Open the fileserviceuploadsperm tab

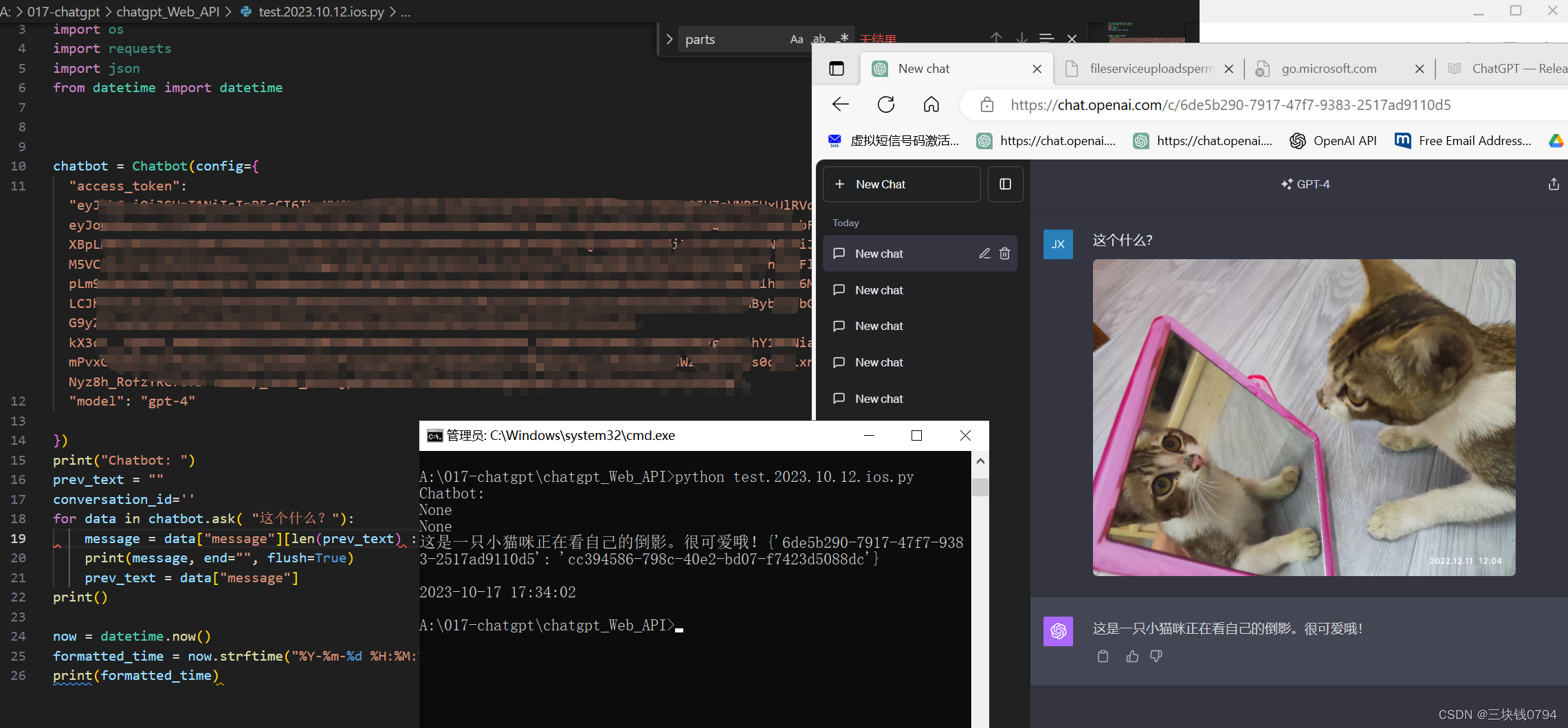point(1151,69)
